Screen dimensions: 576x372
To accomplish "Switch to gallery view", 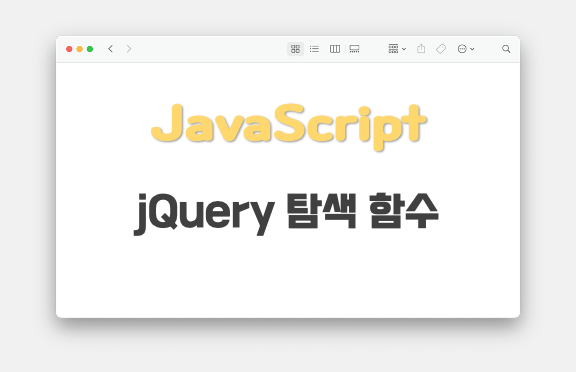I will 354,49.
